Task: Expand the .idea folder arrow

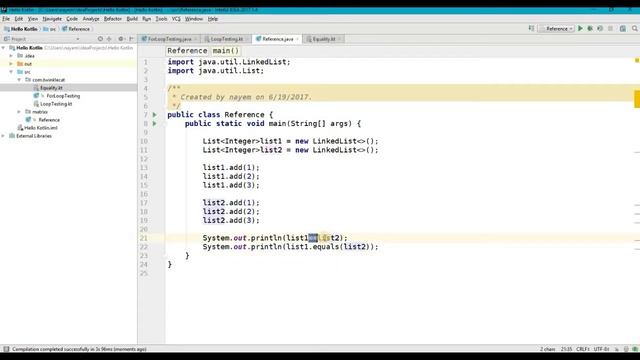Action: [11, 56]
